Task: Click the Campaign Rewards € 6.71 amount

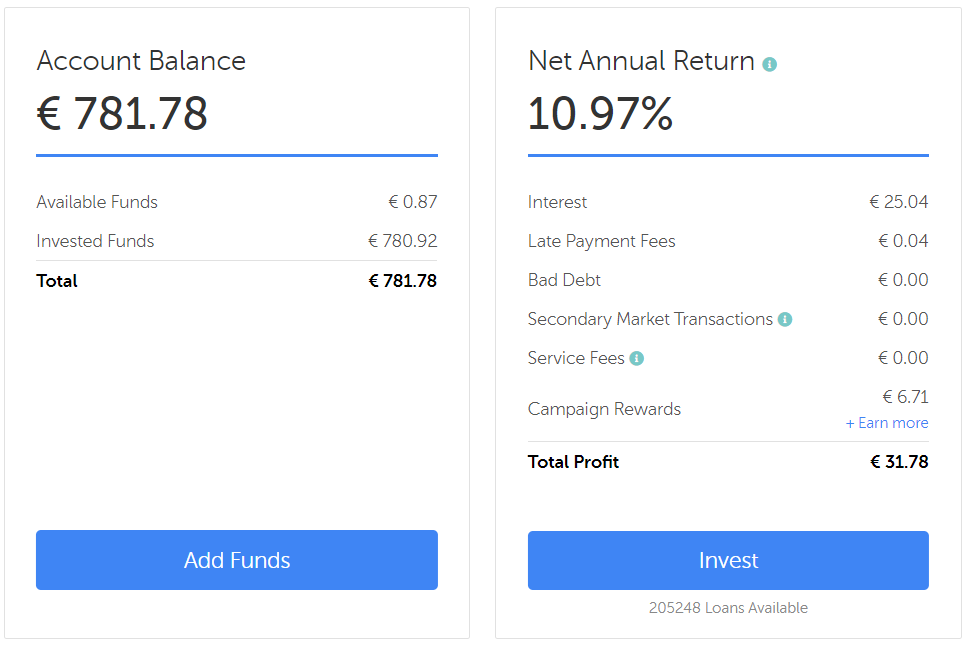Action: pyautogui.click(x=905, y=397)
